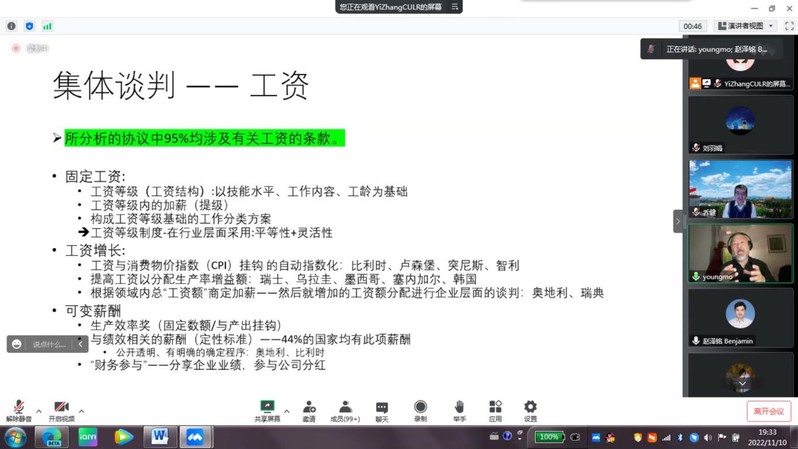Open meeting 设置 settings gear
This screenshot has width=798, height=449.
pyautogui.click(x=530, y=408)
